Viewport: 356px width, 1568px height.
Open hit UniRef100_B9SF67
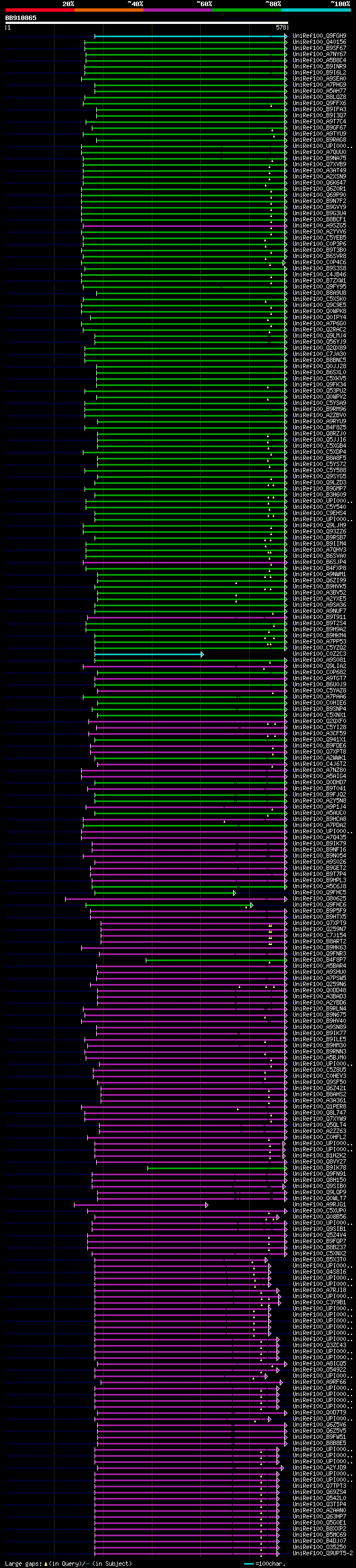click(319, 48)
